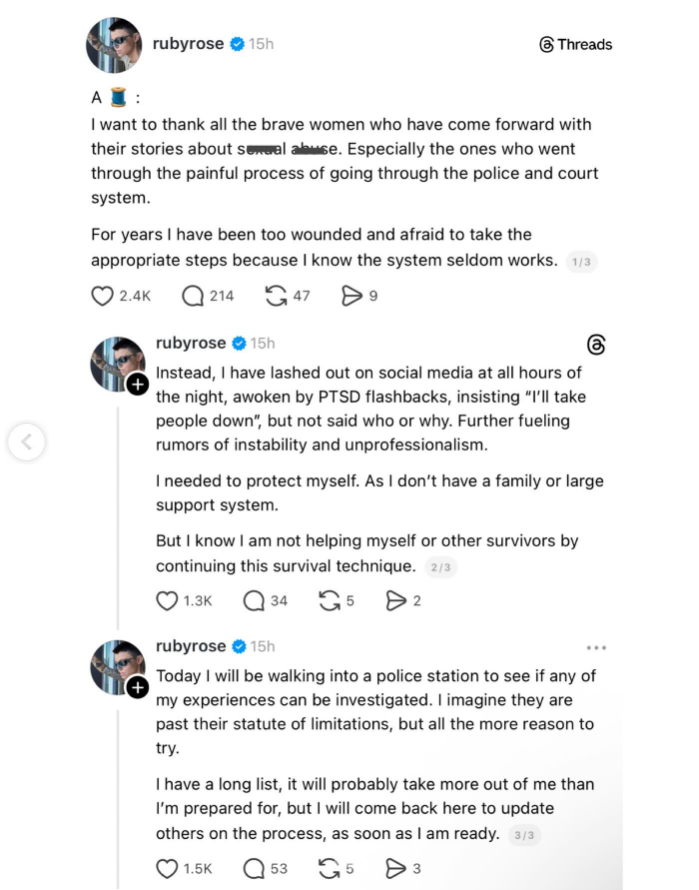This screenshot has width=699, height=890.
Task: Share the first thread post (9)
Action: (x=352, y=296)
